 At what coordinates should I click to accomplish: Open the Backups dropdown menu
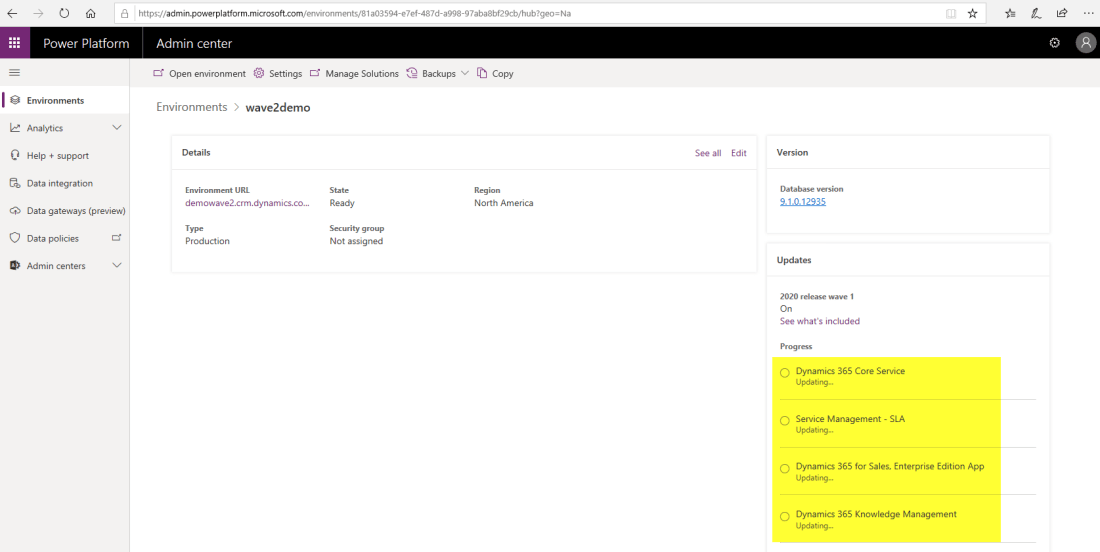[x=464, y=73]
